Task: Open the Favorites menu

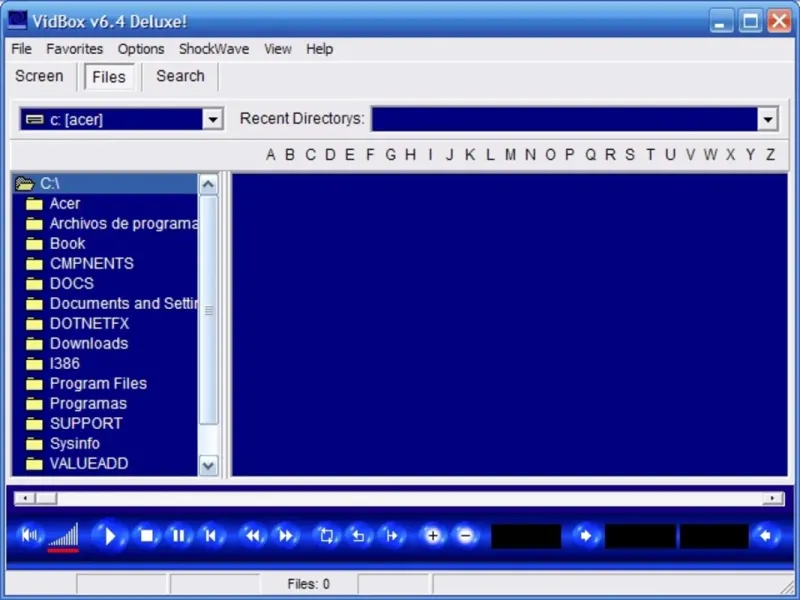Action: click(x=74, y=49)
